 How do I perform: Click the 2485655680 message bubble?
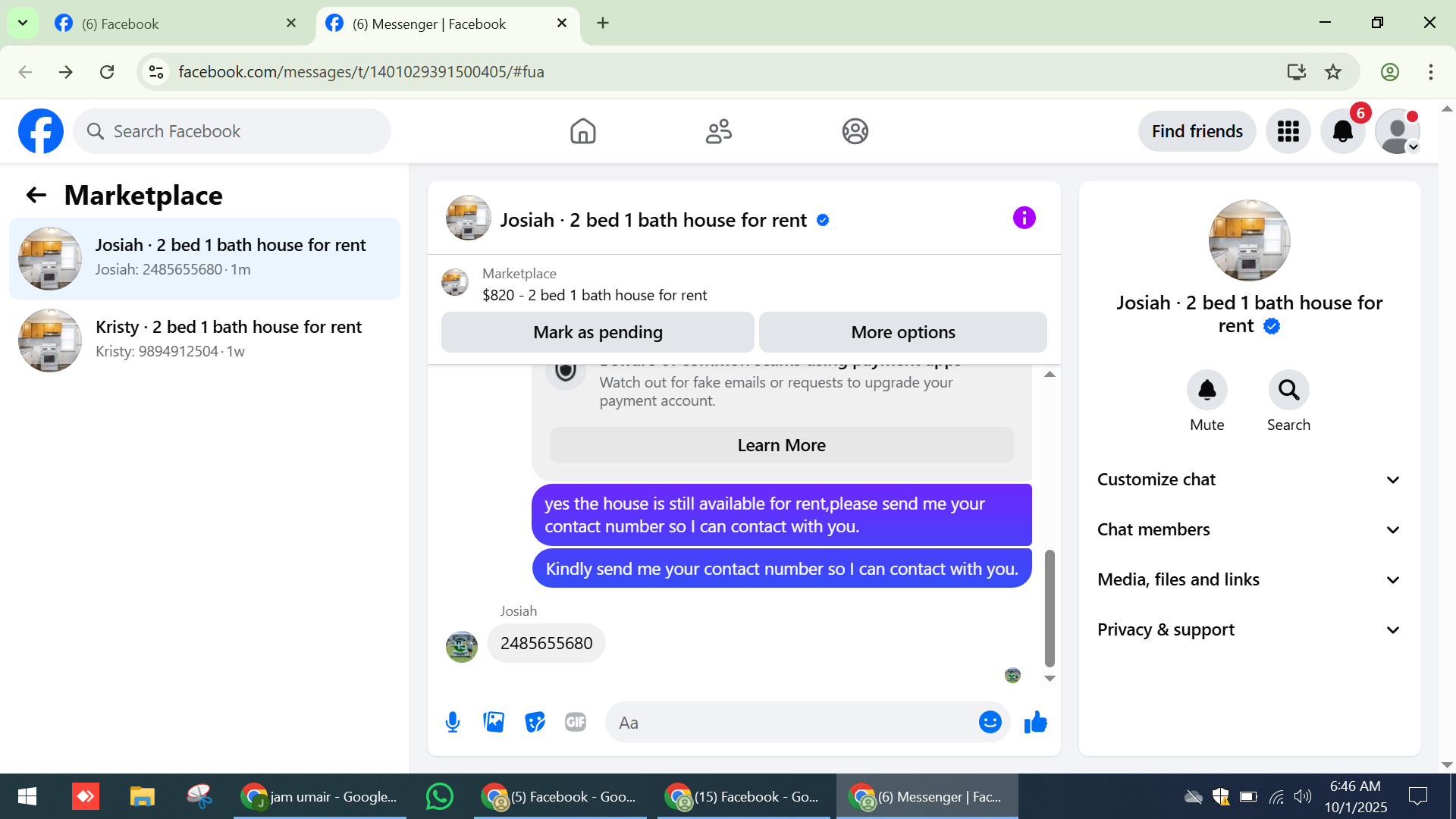546,643
